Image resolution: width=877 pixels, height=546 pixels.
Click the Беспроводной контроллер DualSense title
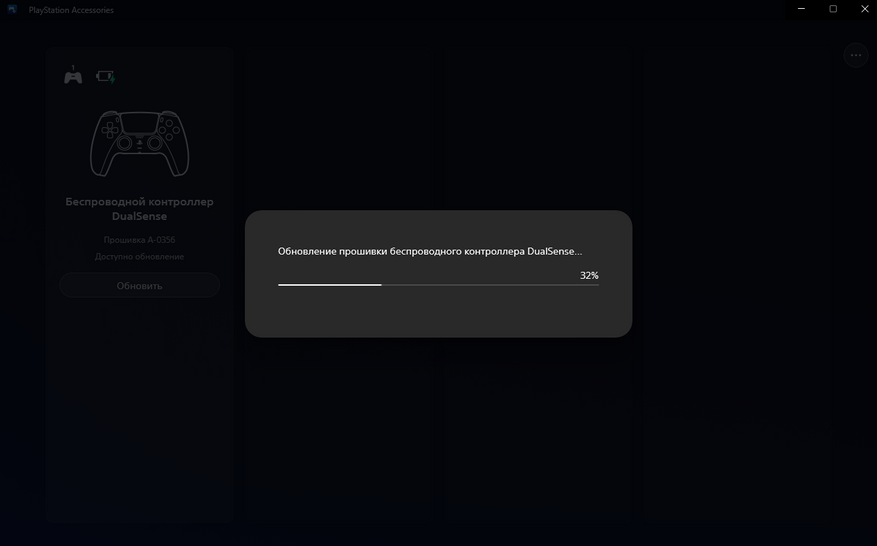(139, 209)
